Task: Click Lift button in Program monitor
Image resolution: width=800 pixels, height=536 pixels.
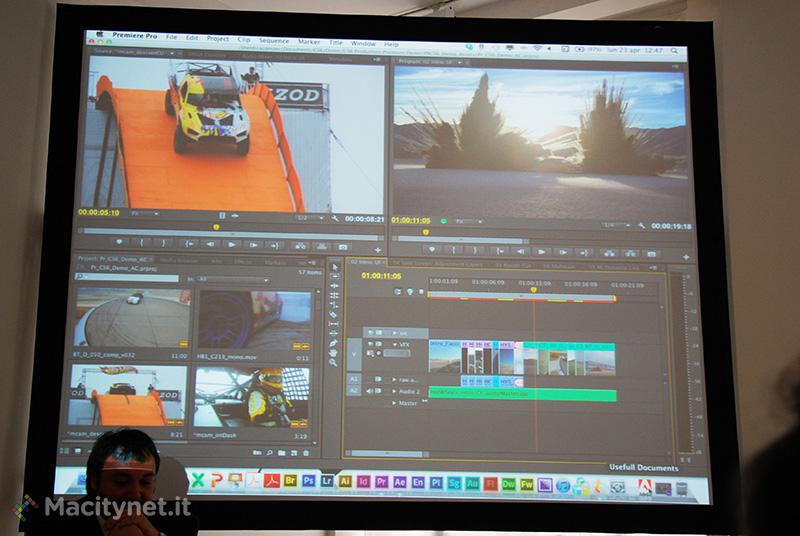Action: [608, 253]
